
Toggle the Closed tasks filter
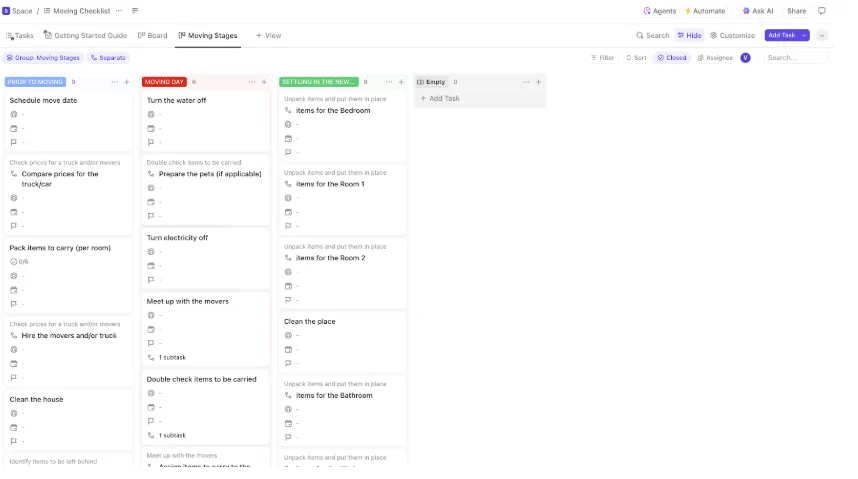click(x=671, y=58)
